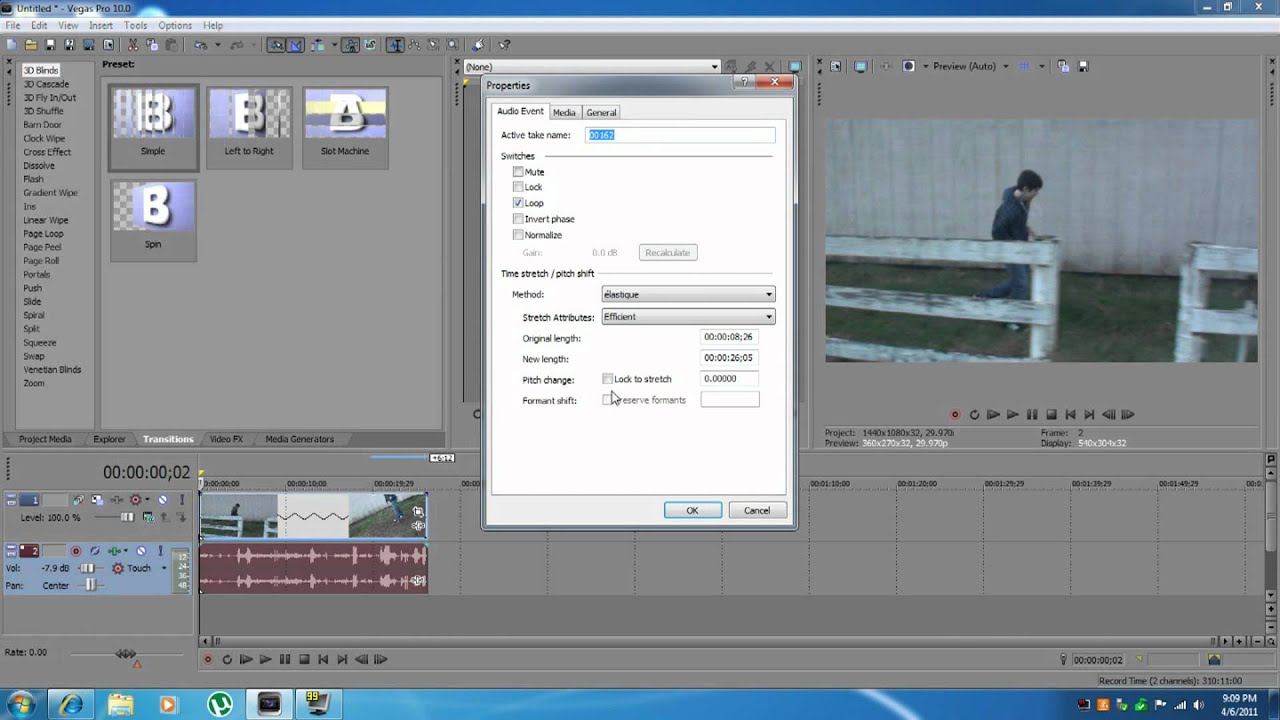This screenshot has width=1280, height=720.
Task: Click Play button in the video preview window
Action: [x=1012, y=414]
